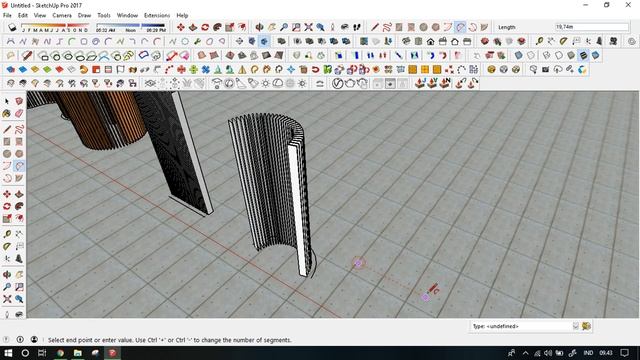Image resolution: width=640 pixels, height=360 pixels.
Task: Enable Hidden Line face style
Action: [x=559, y=55]
